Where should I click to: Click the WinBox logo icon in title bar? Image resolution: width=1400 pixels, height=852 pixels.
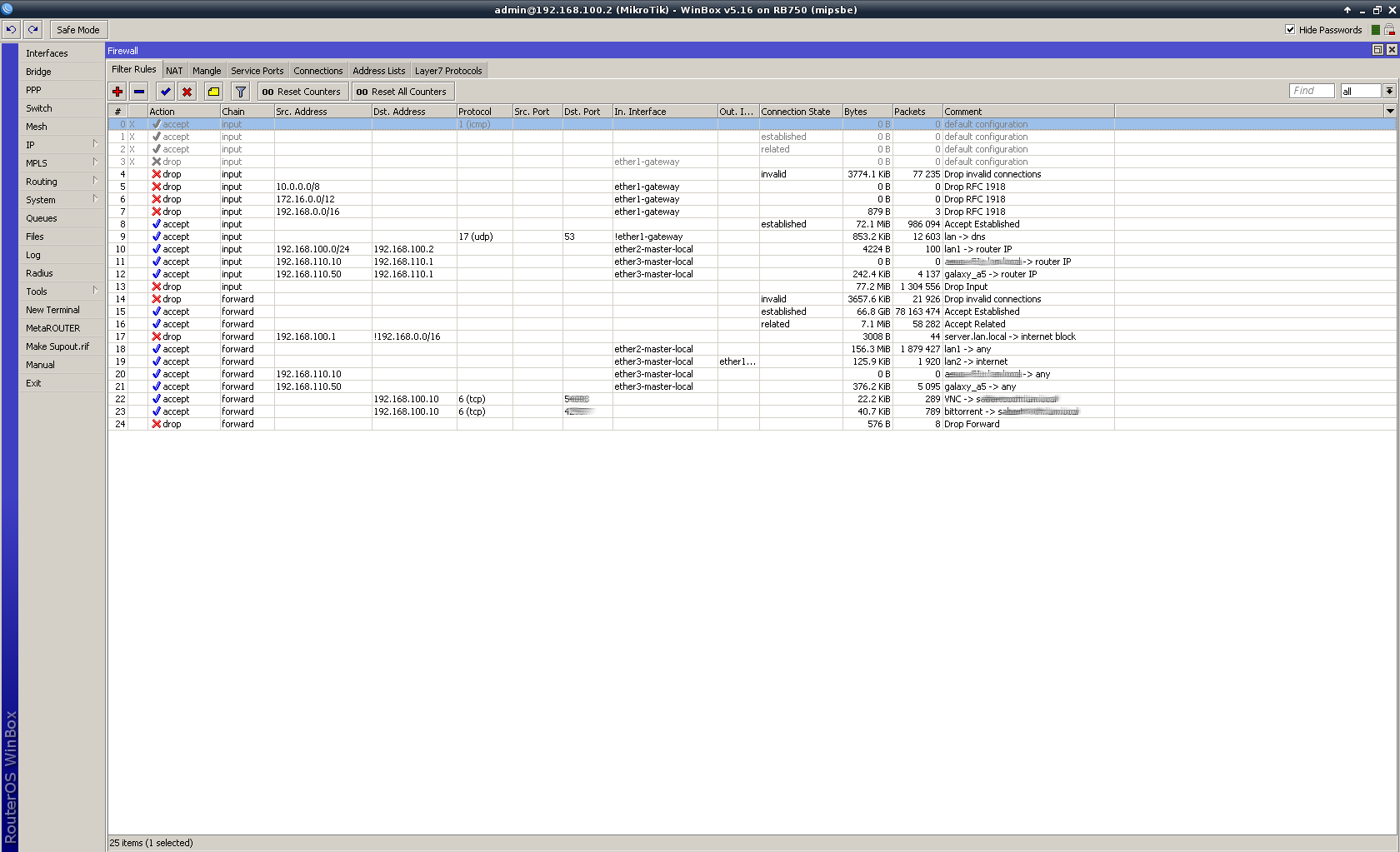7,9
